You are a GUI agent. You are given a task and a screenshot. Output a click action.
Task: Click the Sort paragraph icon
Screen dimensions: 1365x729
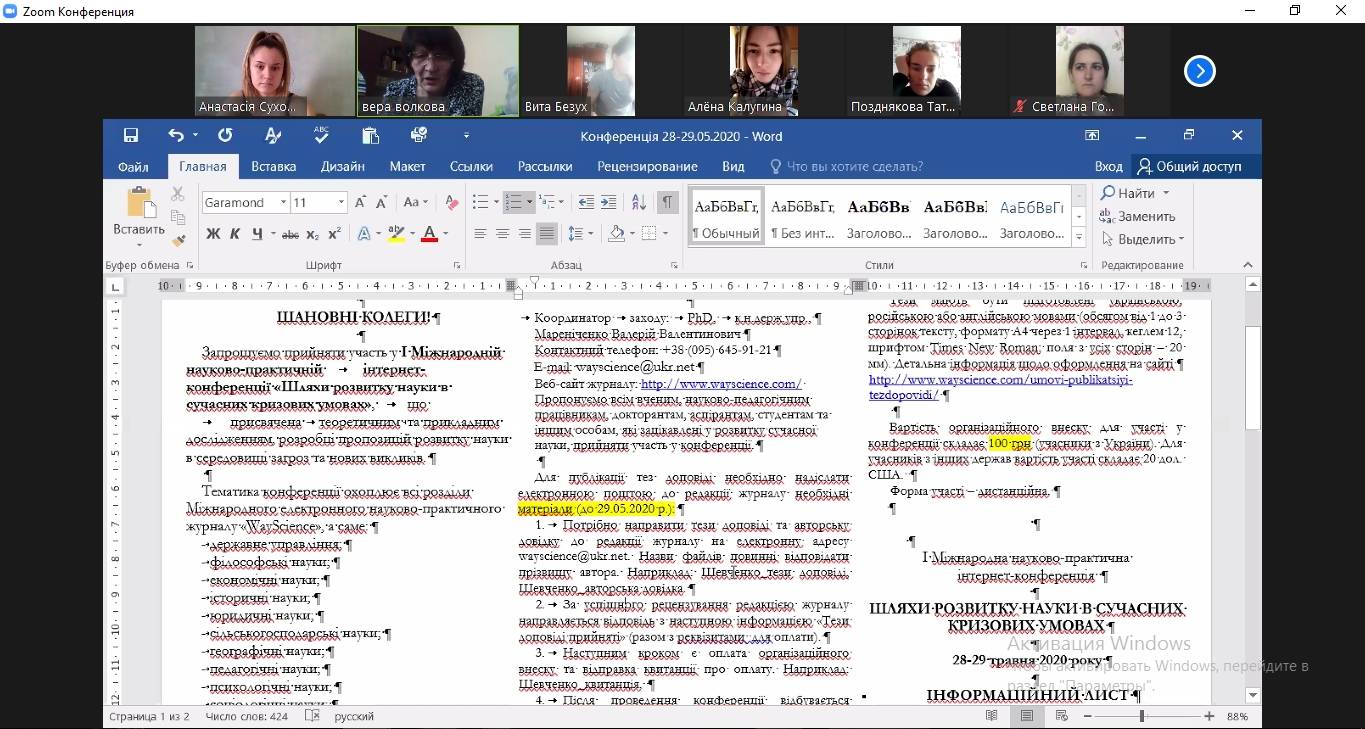tap(640, 203)
